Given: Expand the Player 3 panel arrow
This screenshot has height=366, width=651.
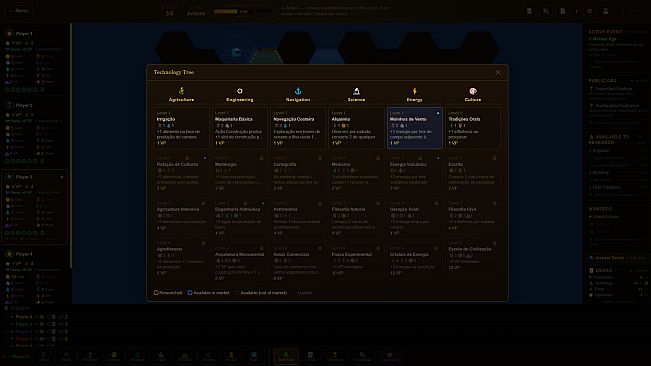Looking at the screenshot, I should (x=62, y=177).
